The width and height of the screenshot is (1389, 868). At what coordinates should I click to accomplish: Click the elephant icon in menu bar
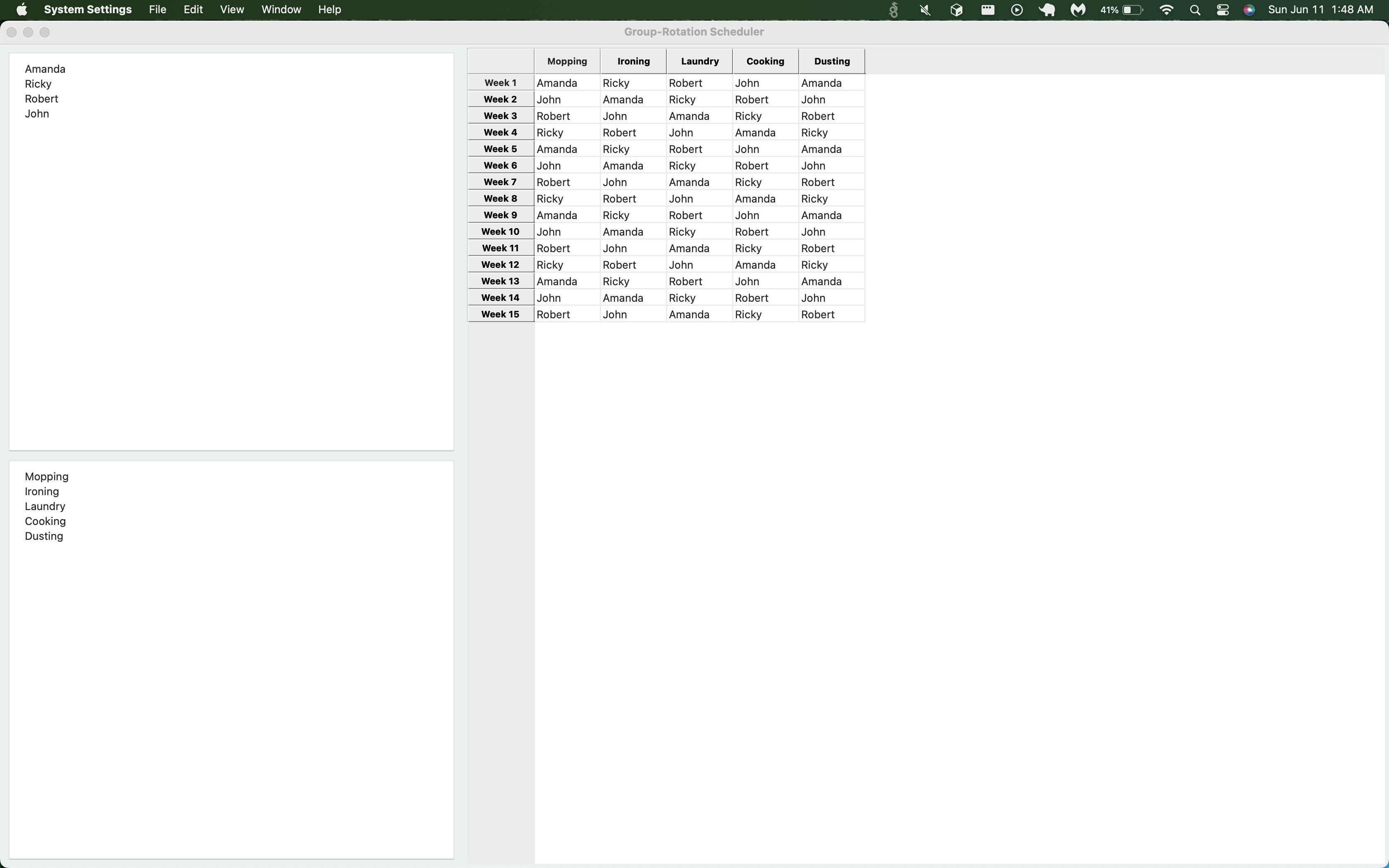[x=1047, y=10]
